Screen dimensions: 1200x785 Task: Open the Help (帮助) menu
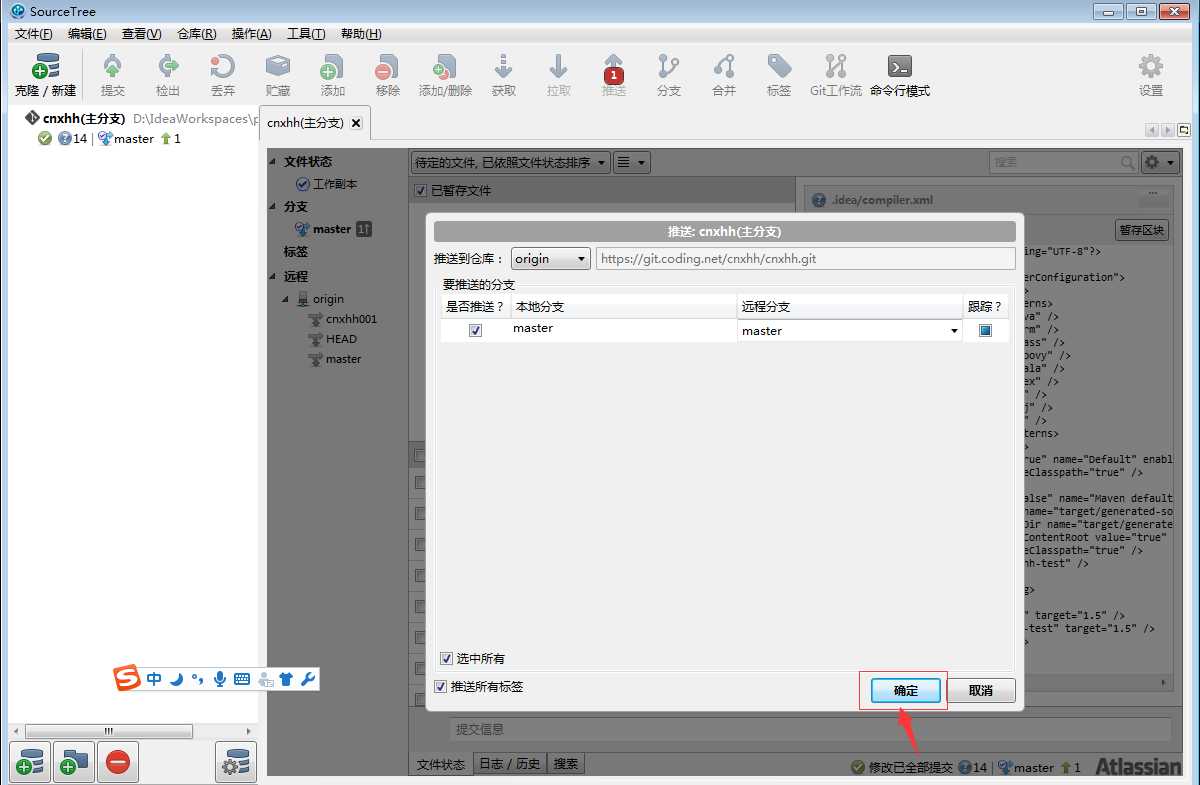(360, 33)
